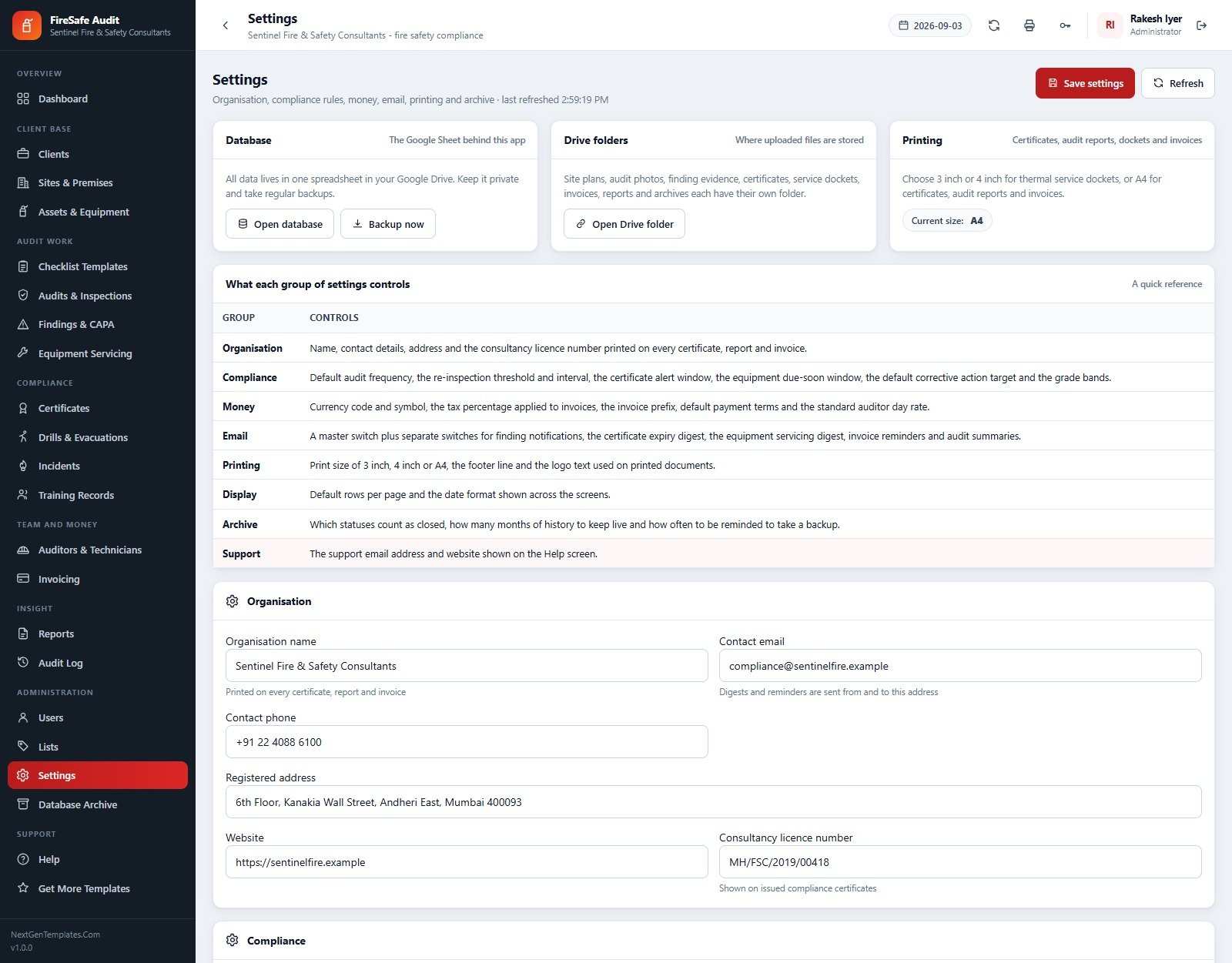Click the FireSafe Audit logo icon
This screenshot has height=963, width=1232.
click(x=27, y=25)
